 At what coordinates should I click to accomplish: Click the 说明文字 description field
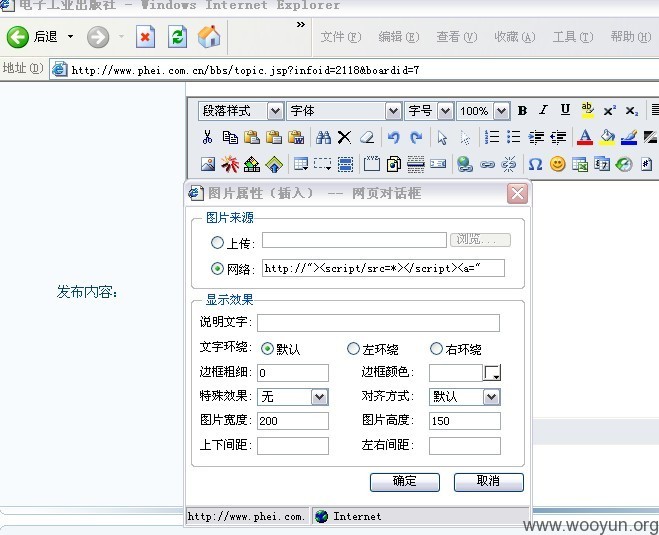(x=378, y=323)
